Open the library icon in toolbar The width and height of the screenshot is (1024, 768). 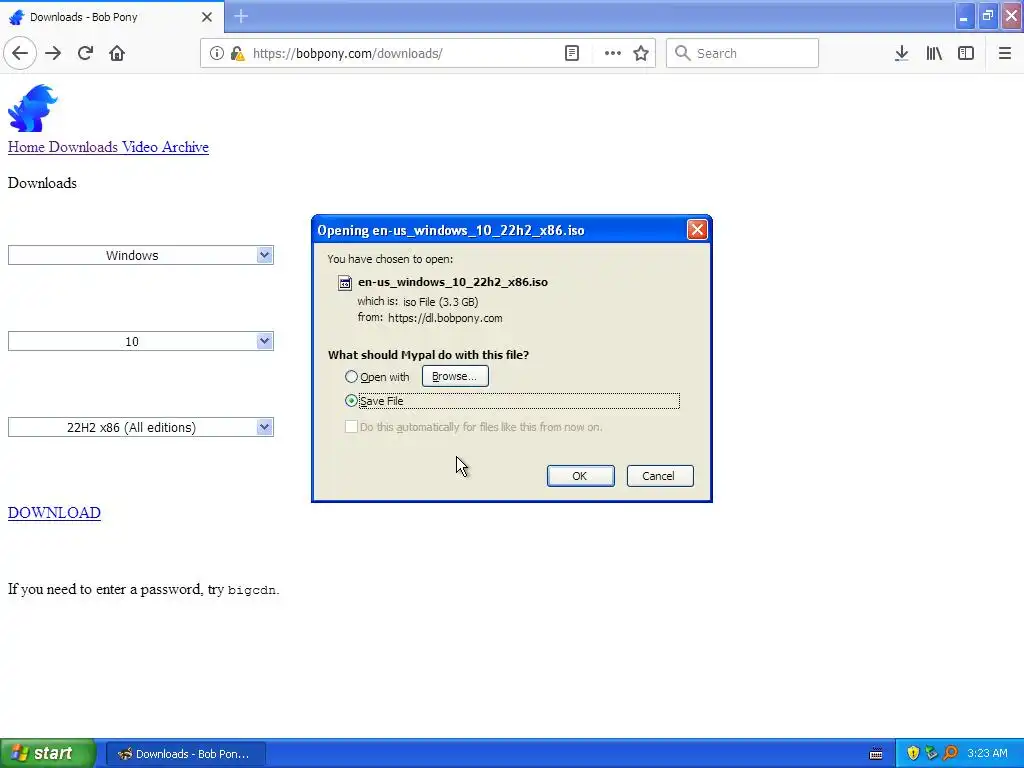(x=934, y=53)
